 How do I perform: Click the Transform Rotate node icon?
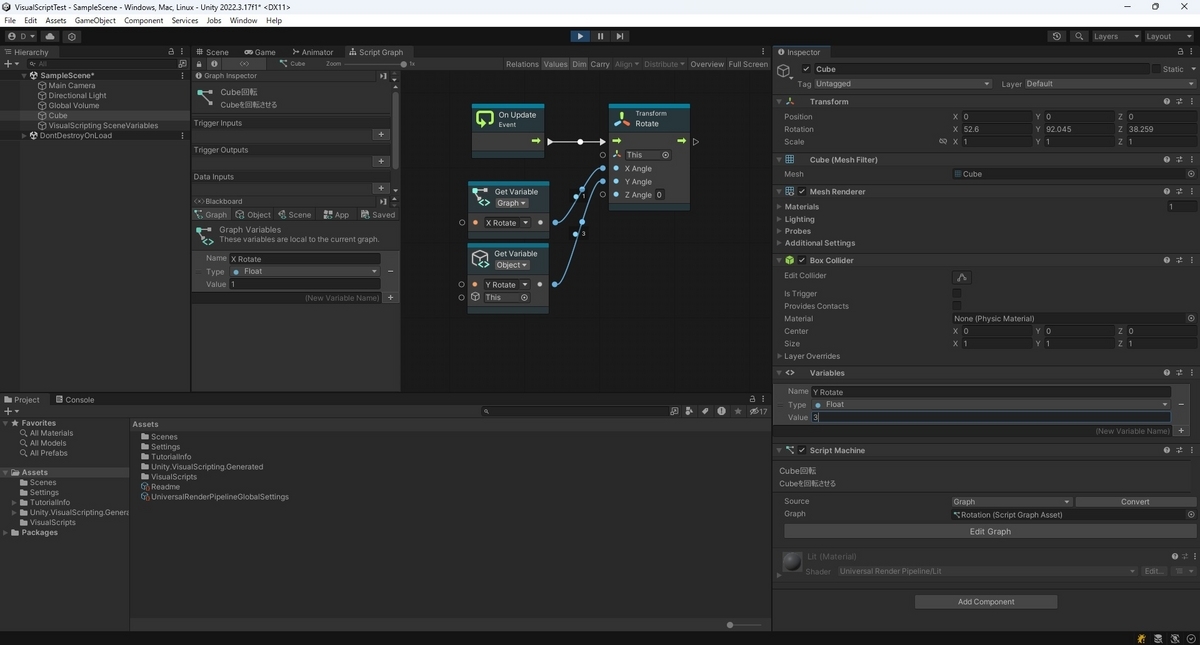coord(621,119)
